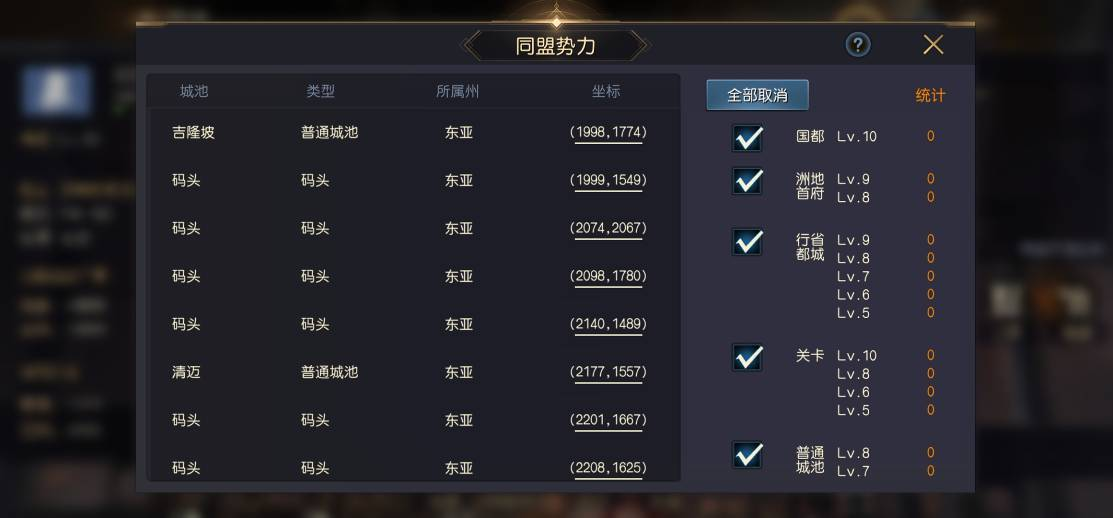This screenshot has height=518, width=1113.
Task: Click the 统计 column label
Action: click(x=930, y=95)
